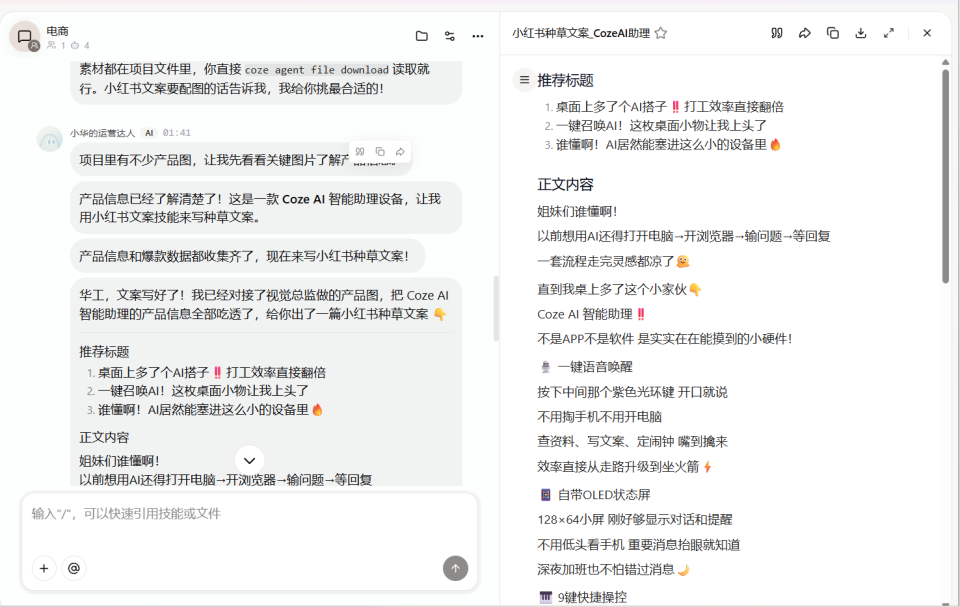The image size is (960, 607).
Task: Share the document with arrow icon
Action: coord(804,33)
